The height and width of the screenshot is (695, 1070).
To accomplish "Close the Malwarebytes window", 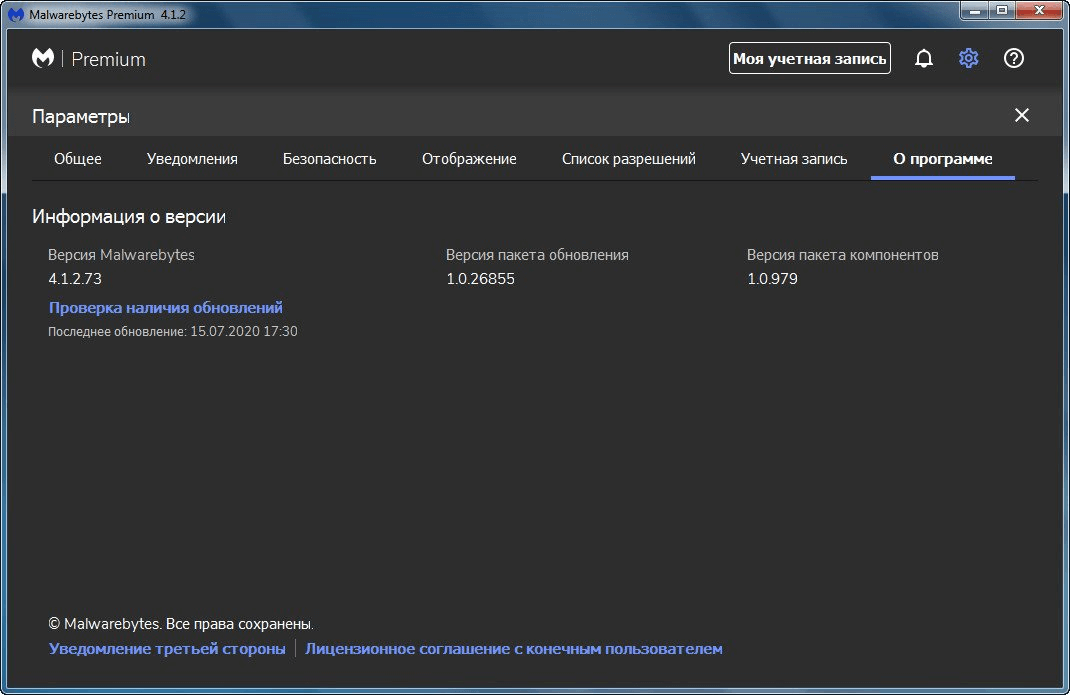I will pyautogui.click(x=1039, y=11).
